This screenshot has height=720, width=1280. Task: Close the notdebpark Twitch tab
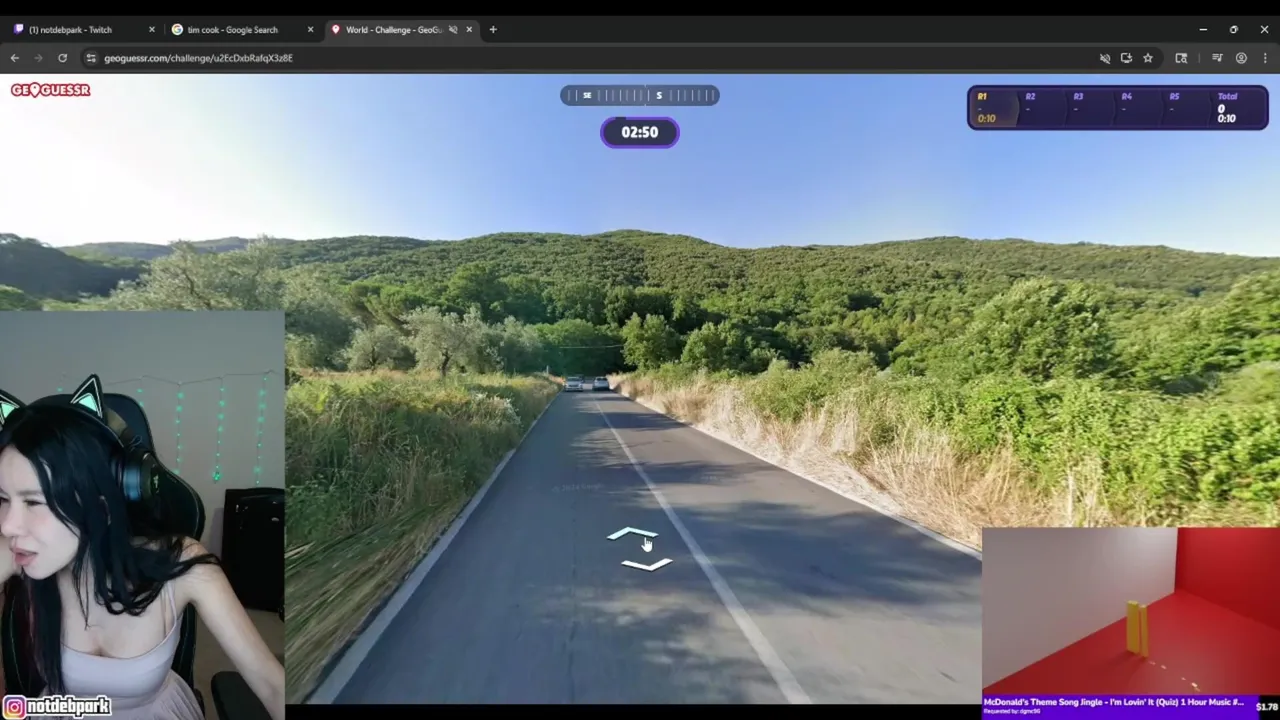[152, 30]
